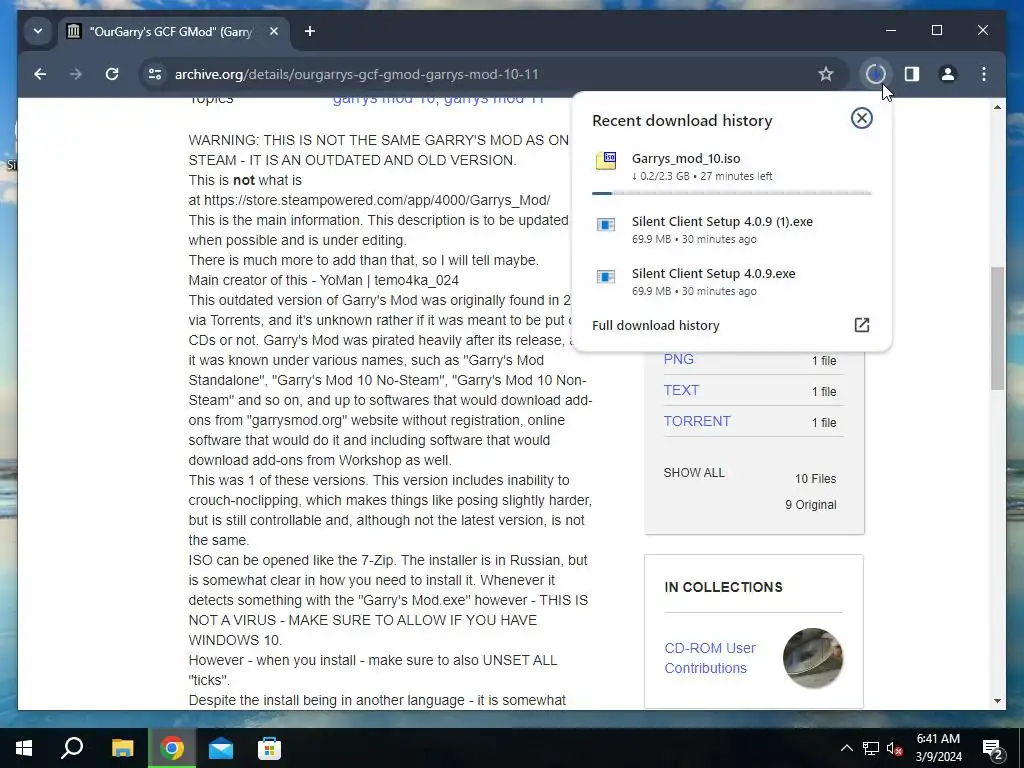Download the TORRENT file
The height and width of the screenshot is (768, 1024).
697,421
